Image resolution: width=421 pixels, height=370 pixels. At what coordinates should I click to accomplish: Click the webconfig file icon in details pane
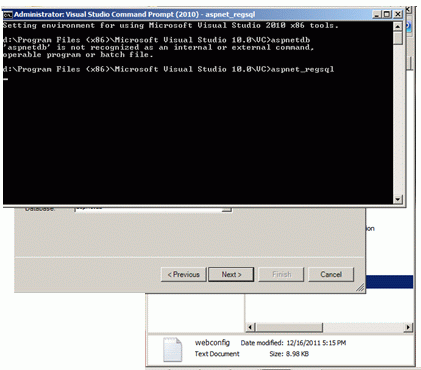pyautogui.click(x=173, y=349)
